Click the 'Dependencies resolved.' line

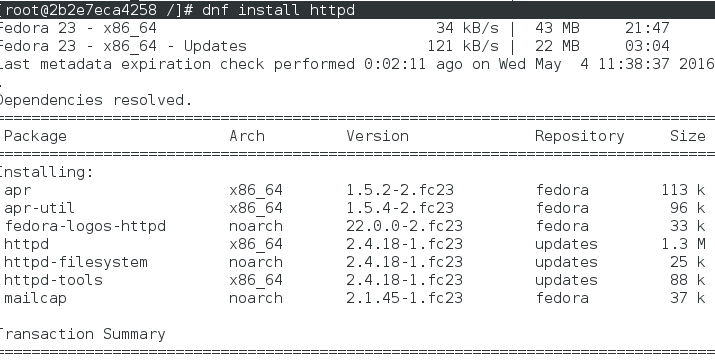coord(96,100)
